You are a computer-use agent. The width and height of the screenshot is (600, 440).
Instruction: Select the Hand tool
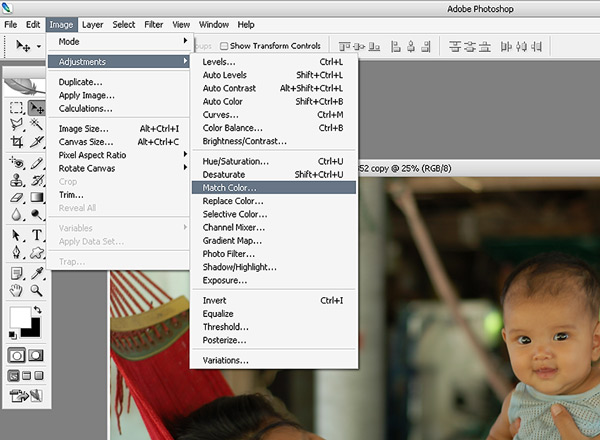(x=16, y=291)
